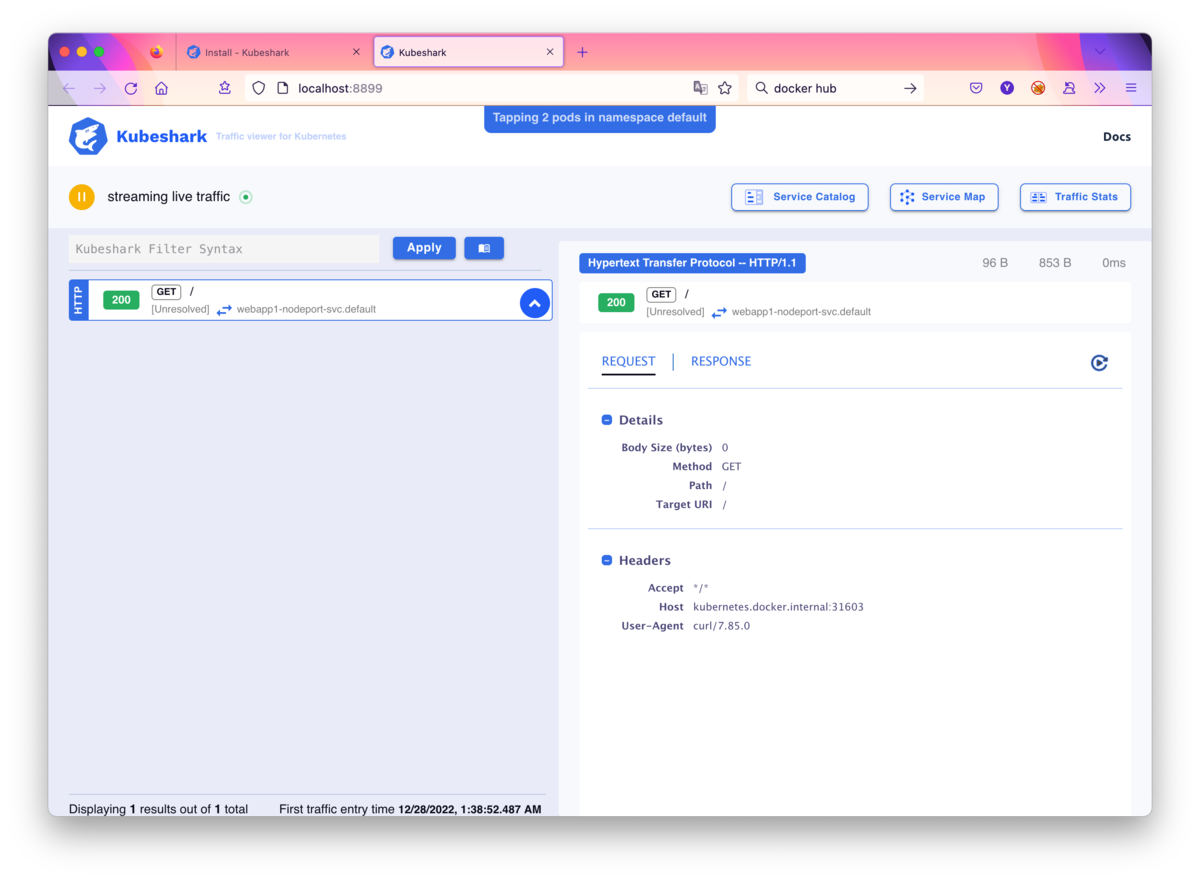Apply the Kubeshark filter
The image size is (1200, 880).
pos(424,248)
